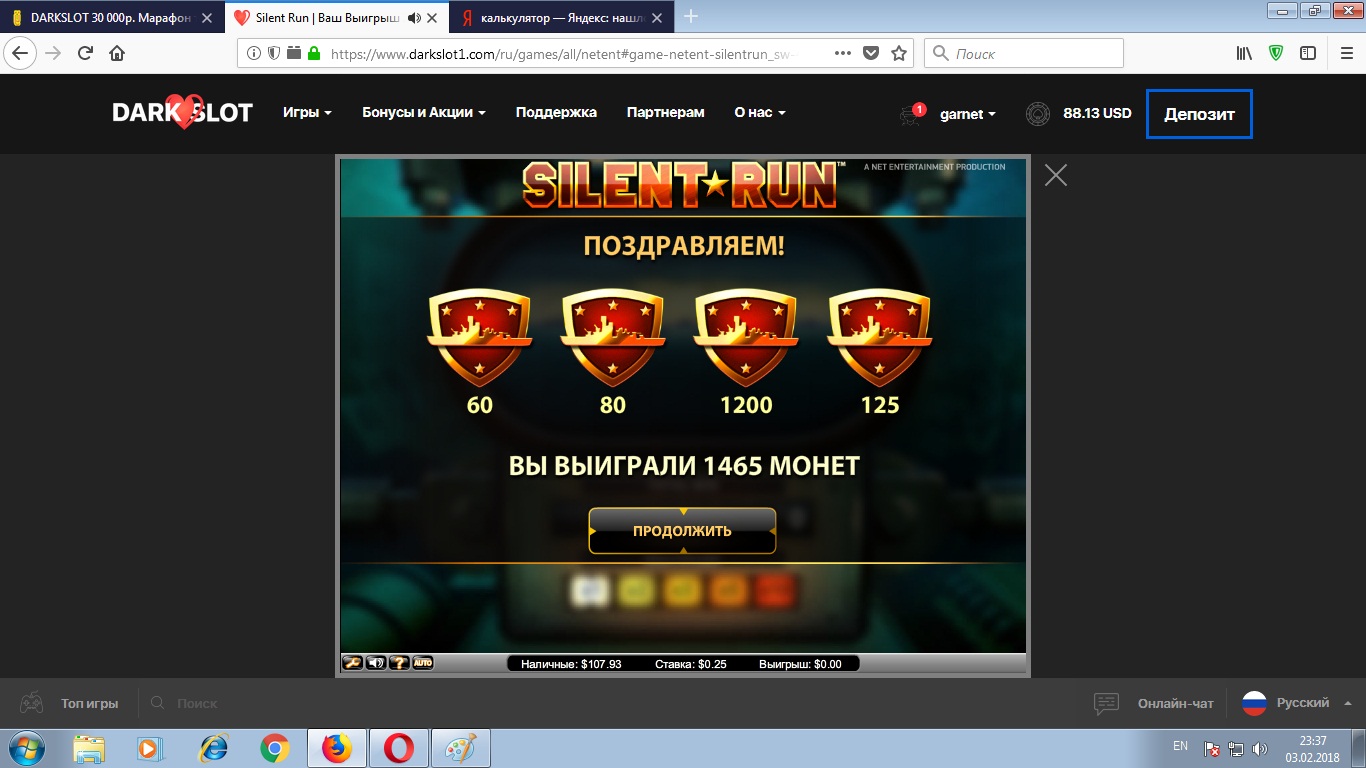Screen dimensions: 1366x768
Task: Click the Поиск browser search box
Action: click(x=1024, y=54)
